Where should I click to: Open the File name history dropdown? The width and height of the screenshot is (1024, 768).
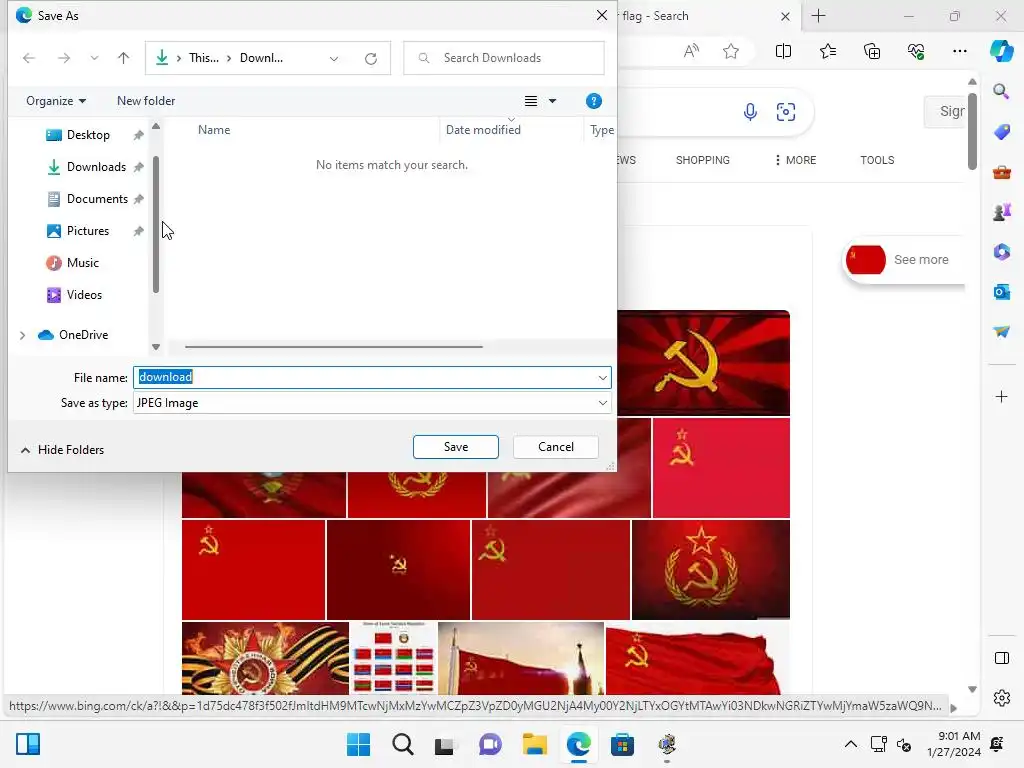(x=602, y=377)
